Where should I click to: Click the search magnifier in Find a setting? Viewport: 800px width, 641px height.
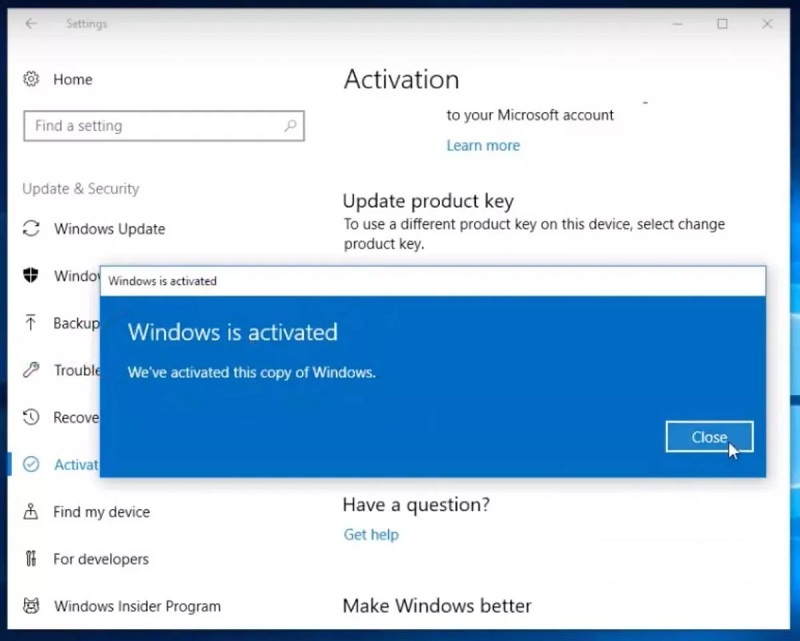(290, 126)
